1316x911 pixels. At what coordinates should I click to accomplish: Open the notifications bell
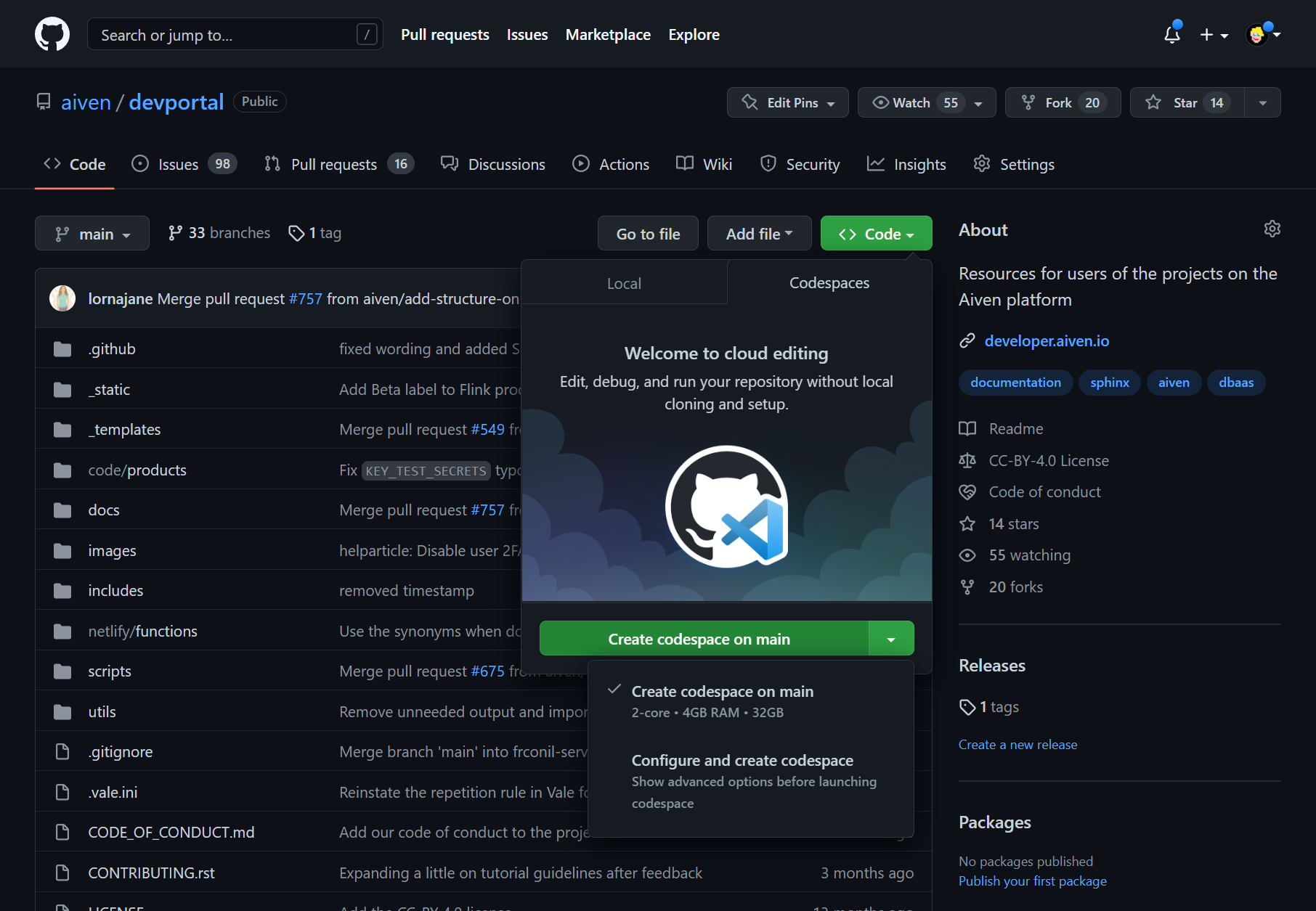click(x=1171, y=34)
